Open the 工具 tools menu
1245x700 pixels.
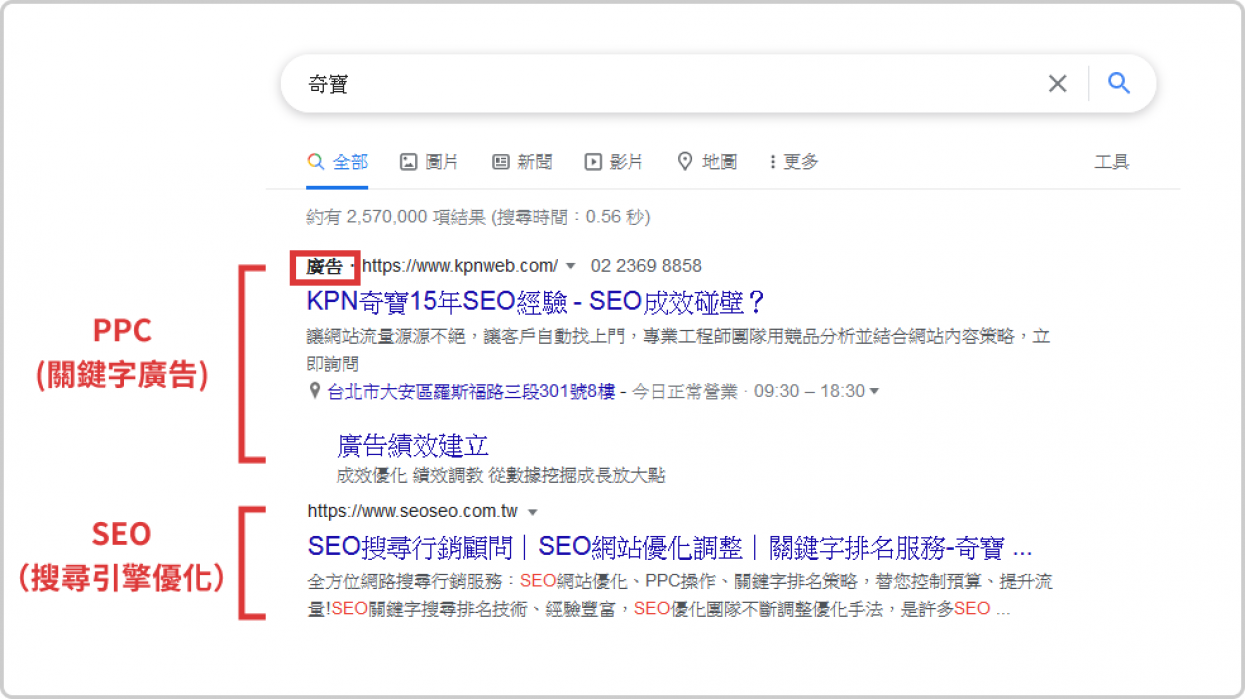(x=1111, y=162)
